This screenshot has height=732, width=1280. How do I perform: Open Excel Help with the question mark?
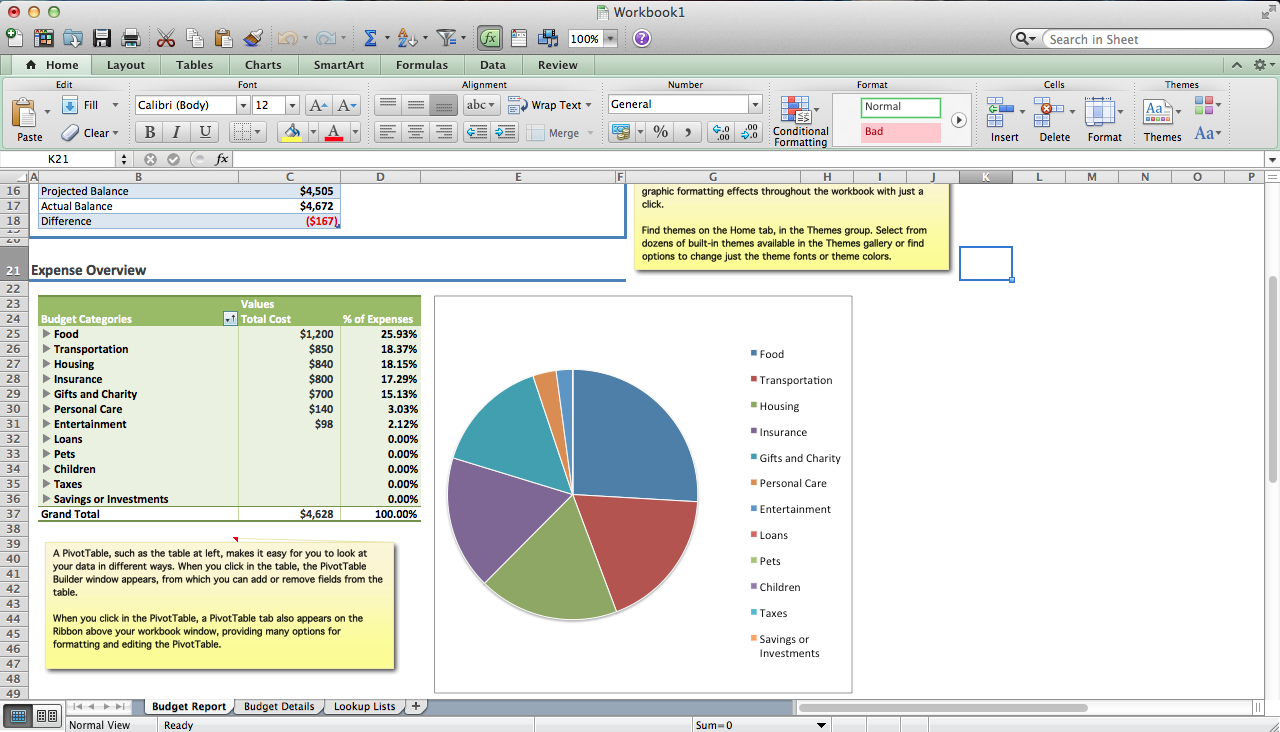[x=642, y=38]
